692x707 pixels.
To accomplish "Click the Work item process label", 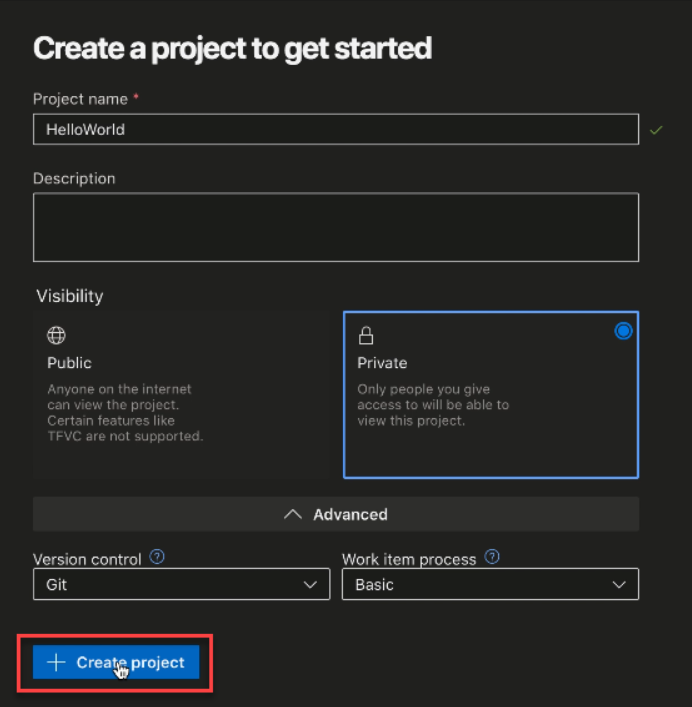I will coord(409,559).
